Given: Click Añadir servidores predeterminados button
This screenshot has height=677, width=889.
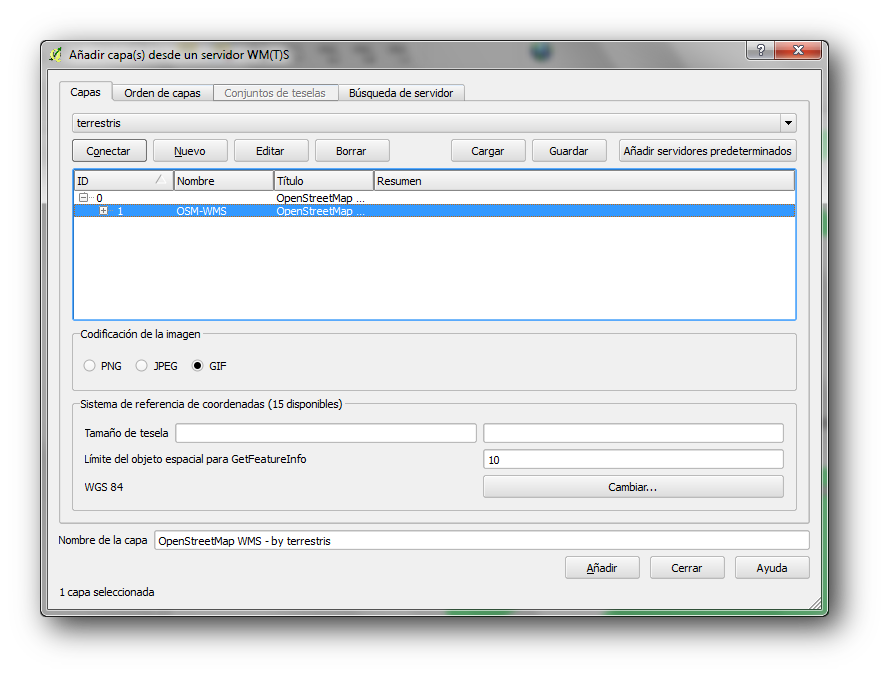Looking at the screenshot, I should [x=708, y=151].
